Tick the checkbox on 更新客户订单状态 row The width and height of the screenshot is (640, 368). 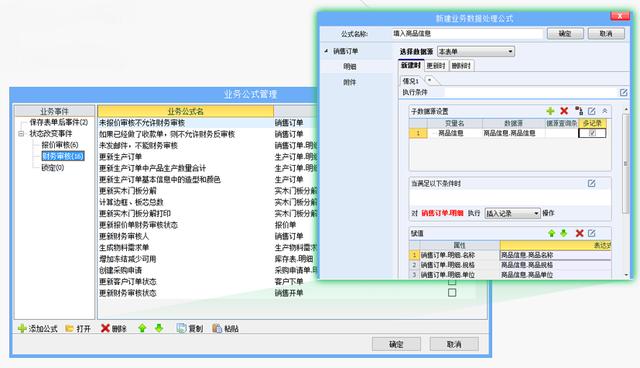452,282
